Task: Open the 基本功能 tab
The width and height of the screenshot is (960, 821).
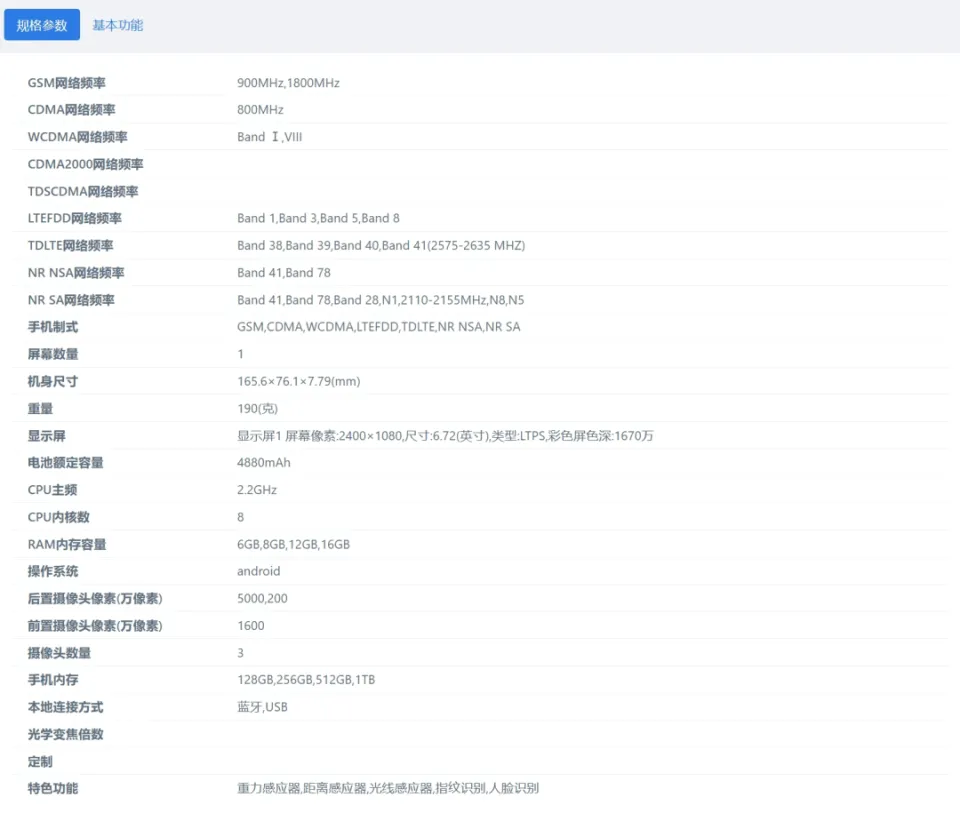Action: point(117,25)
